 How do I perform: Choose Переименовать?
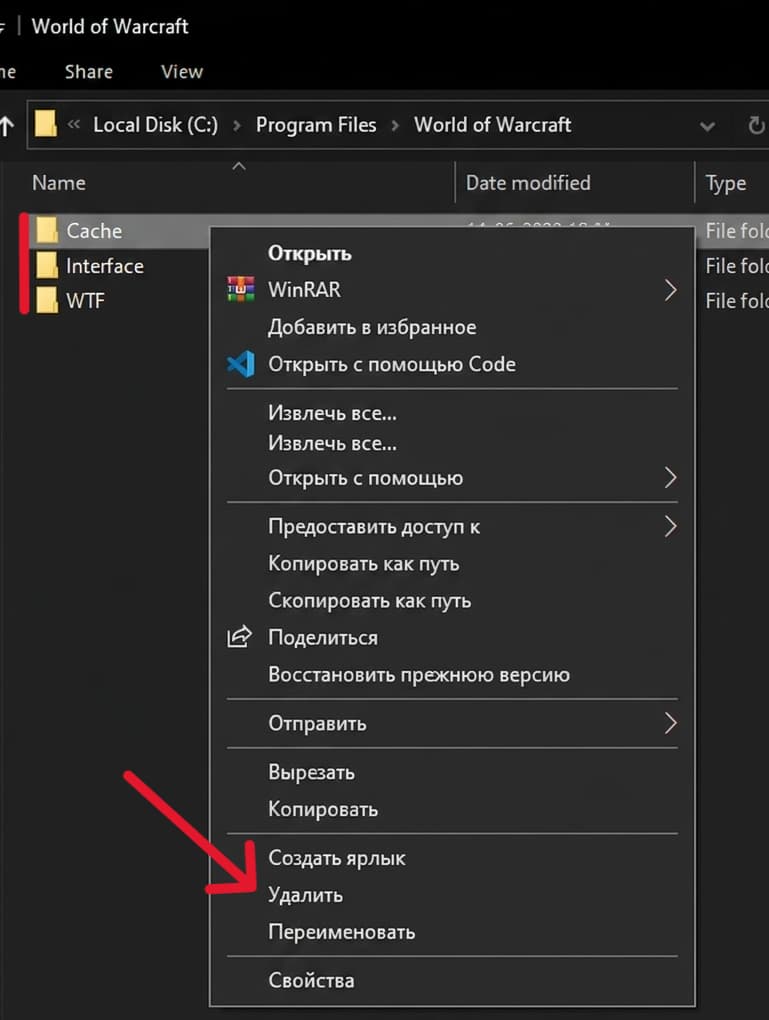tap(342, 932)
